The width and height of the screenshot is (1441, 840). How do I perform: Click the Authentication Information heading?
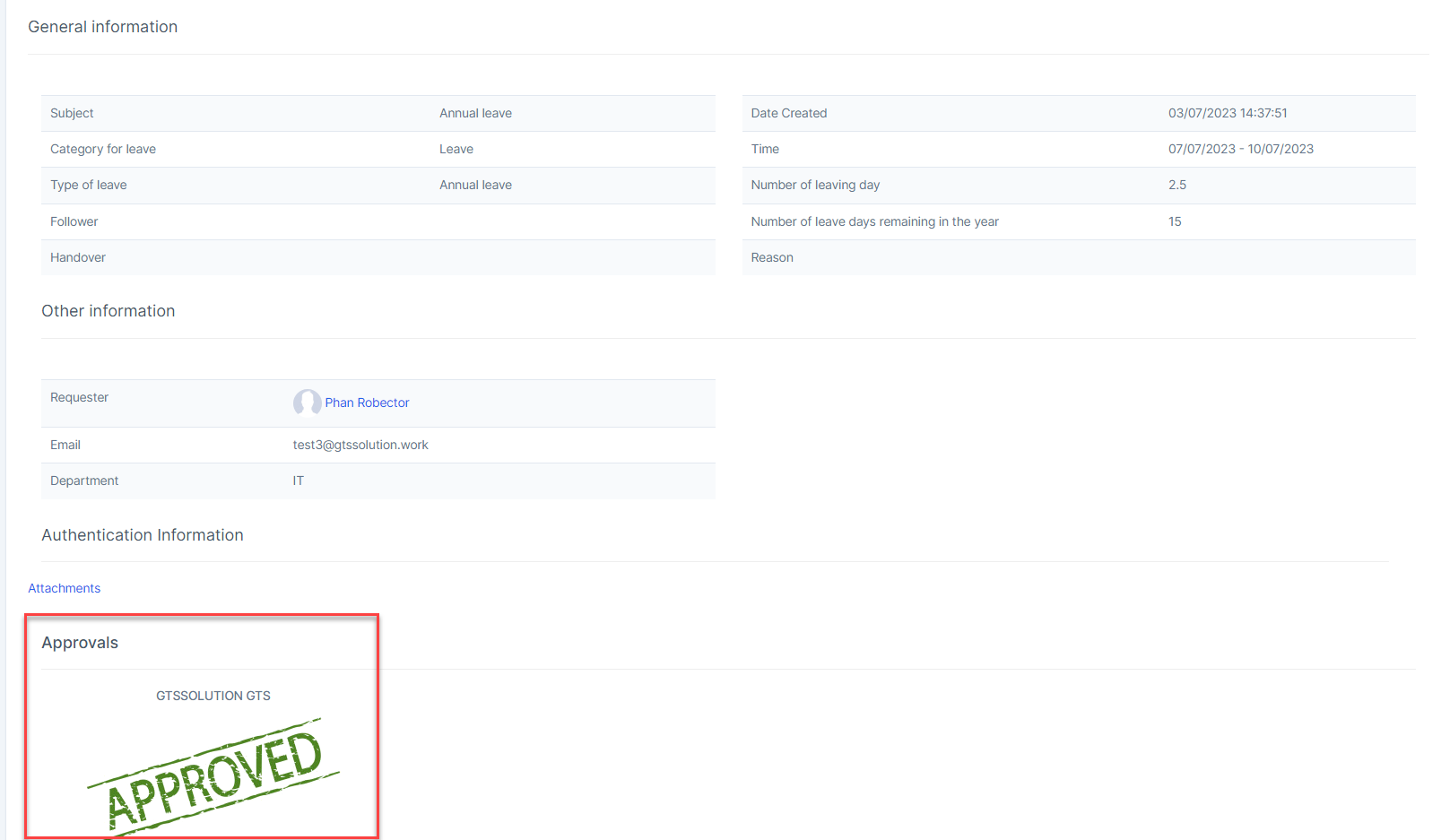pyautogui.click(x=142, y=535)
